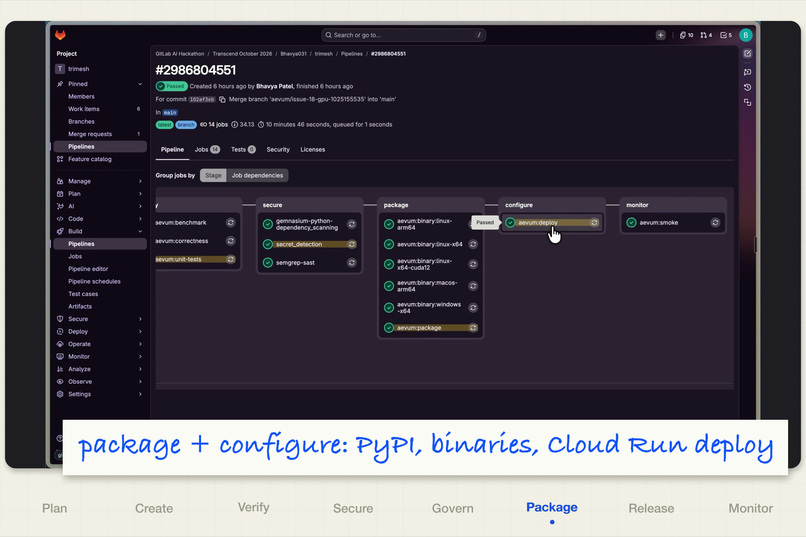The width and height of the screenshot is (806, 537).
Task: Click the Passed pipeline status badge
Action: point(171,86)
